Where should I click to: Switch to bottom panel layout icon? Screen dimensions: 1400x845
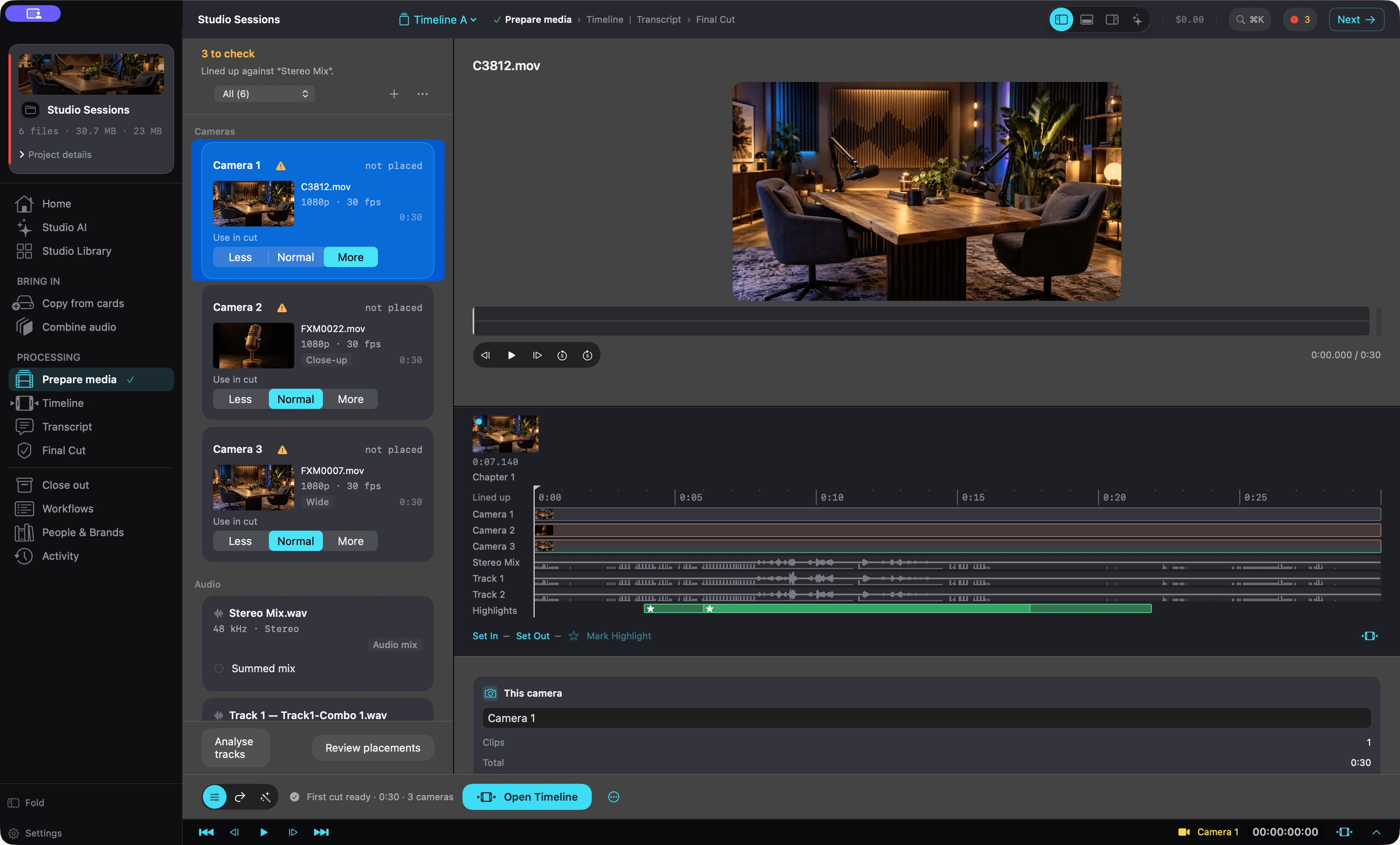pos(1086,19)
